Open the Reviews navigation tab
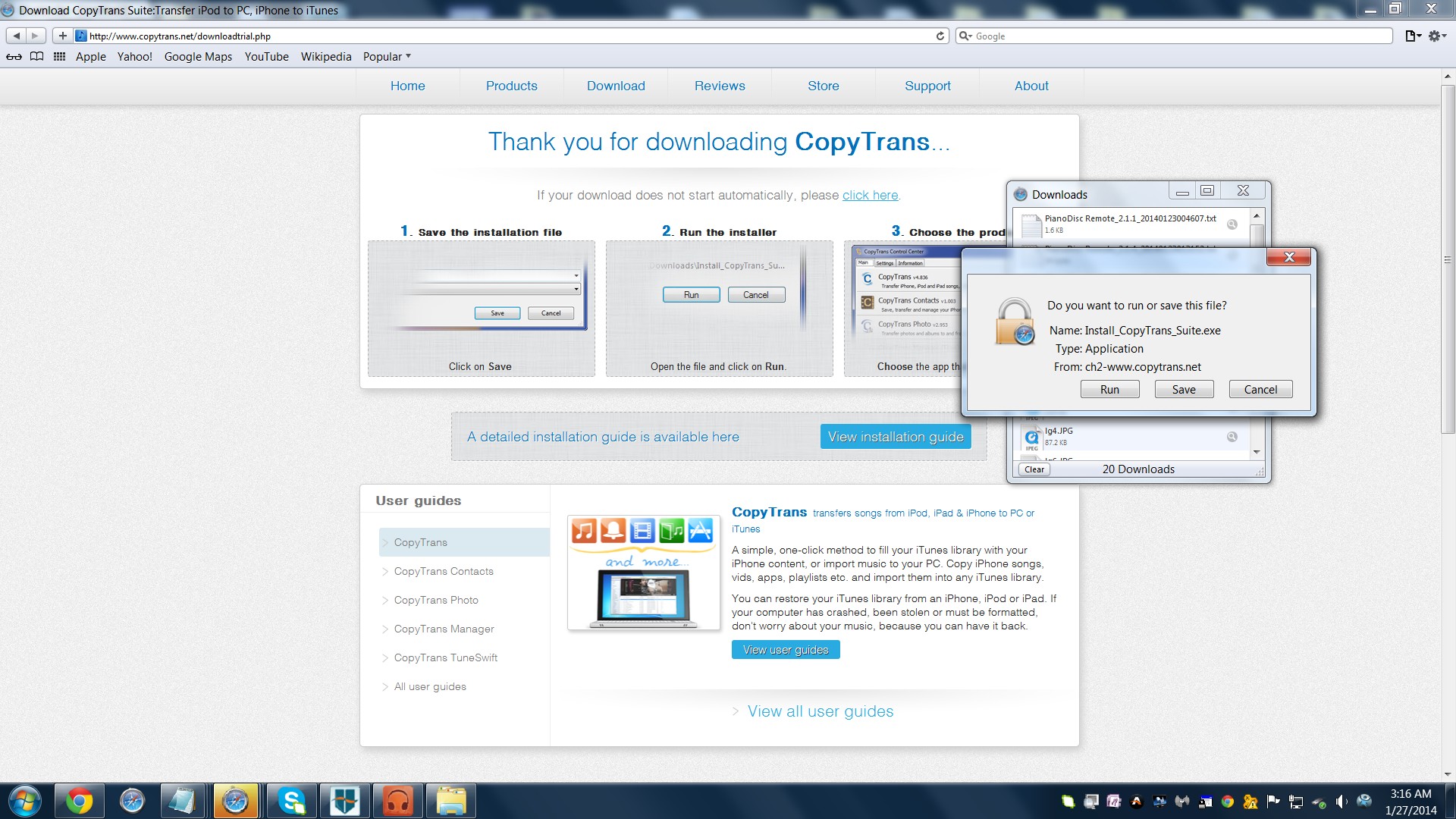This screenshot has height=819, width=1456. click(x=720, y=86)
